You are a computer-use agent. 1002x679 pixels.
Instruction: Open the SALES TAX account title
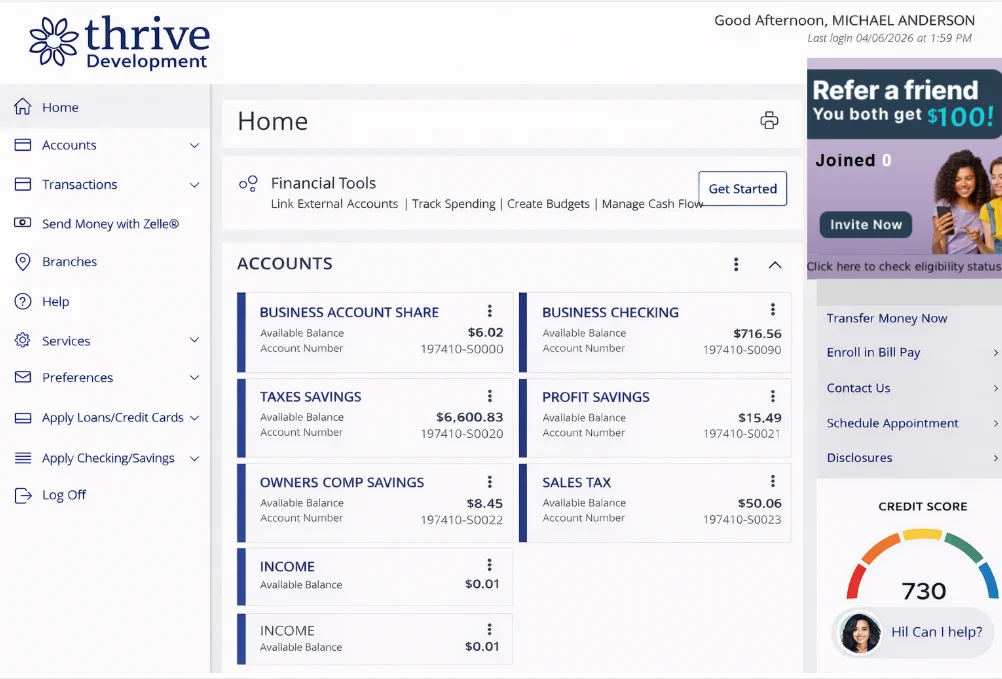(576, 482)
